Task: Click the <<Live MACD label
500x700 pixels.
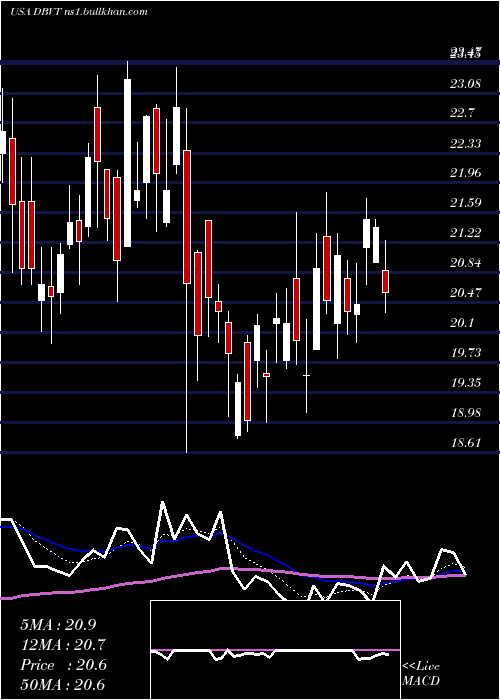Action: (421, 674)
